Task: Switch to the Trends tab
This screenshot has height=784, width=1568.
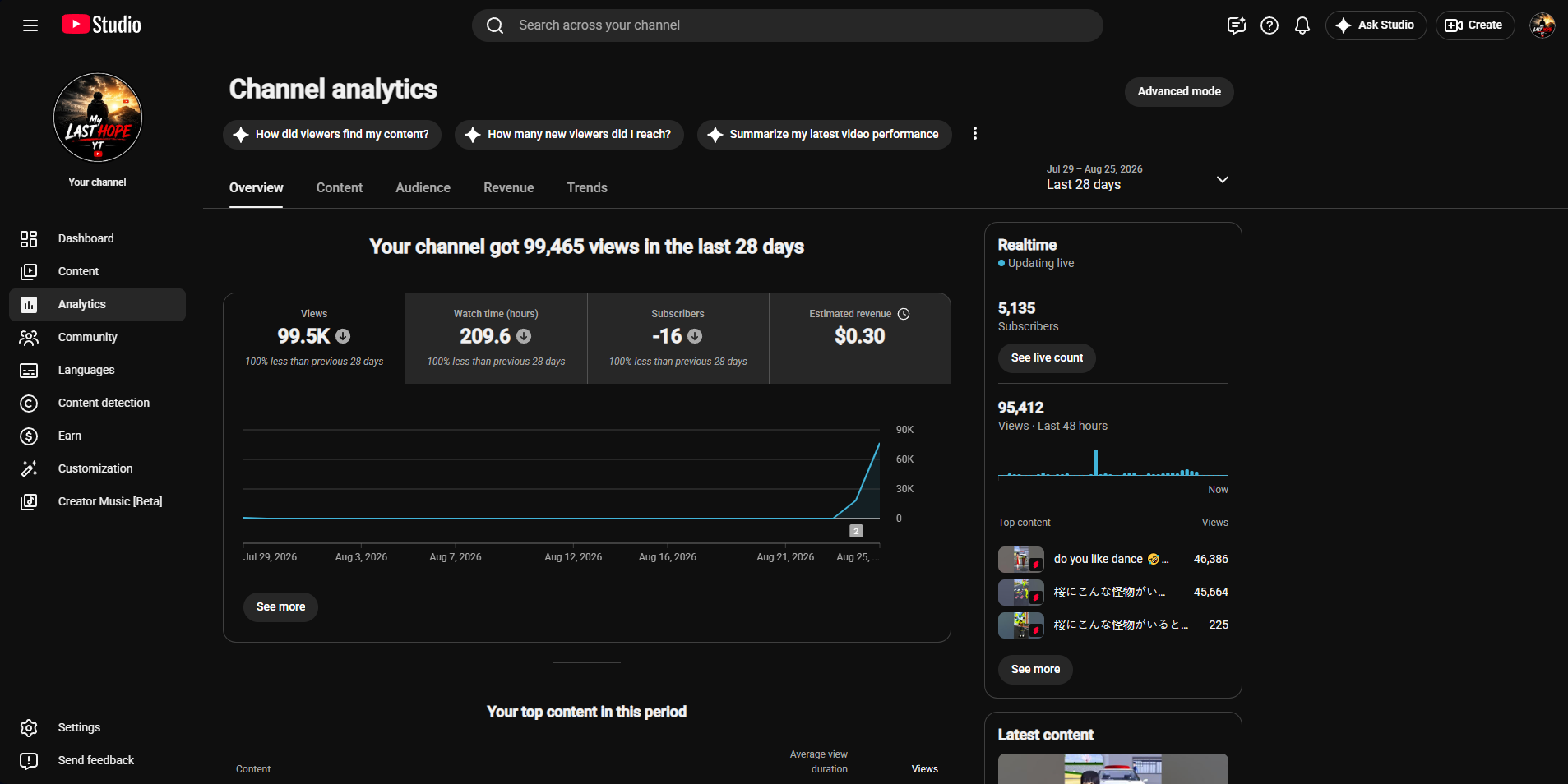Action: tap(587, 188)
